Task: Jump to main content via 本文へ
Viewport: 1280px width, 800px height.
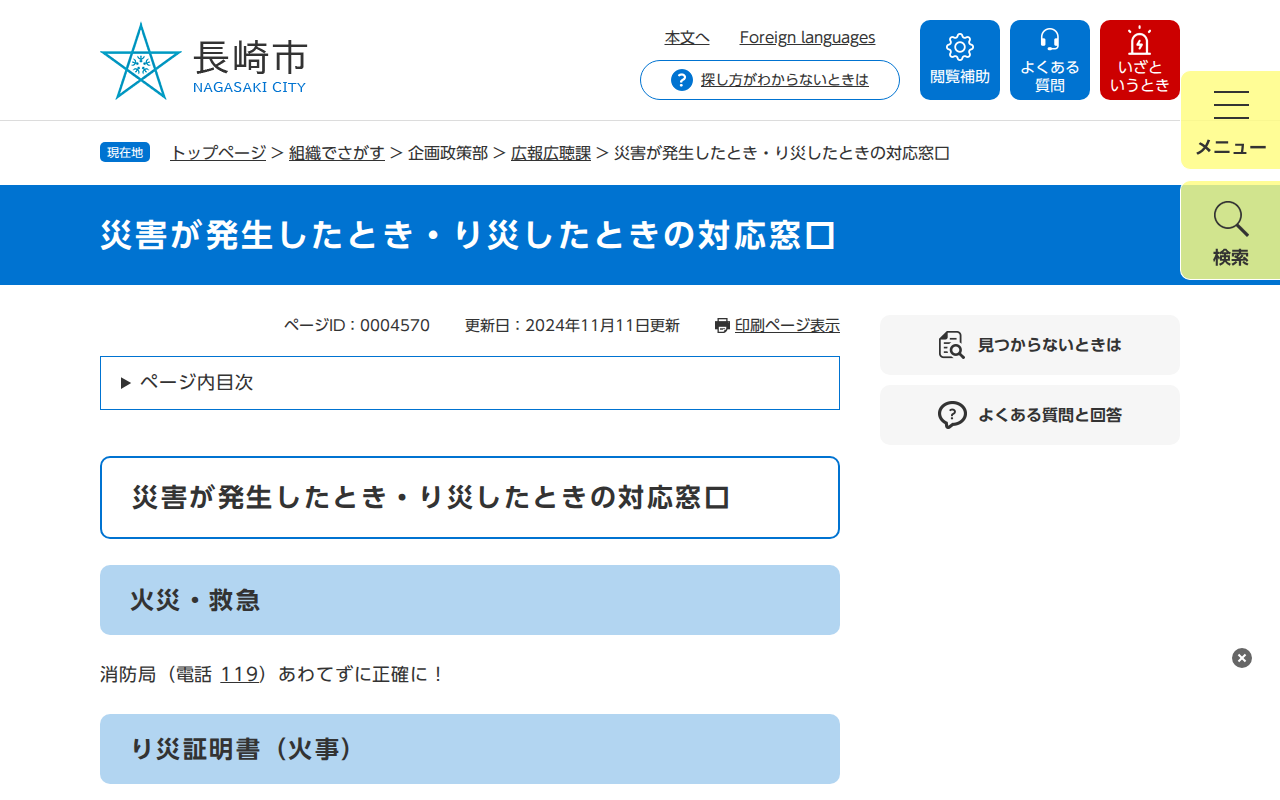Action: 687,38
